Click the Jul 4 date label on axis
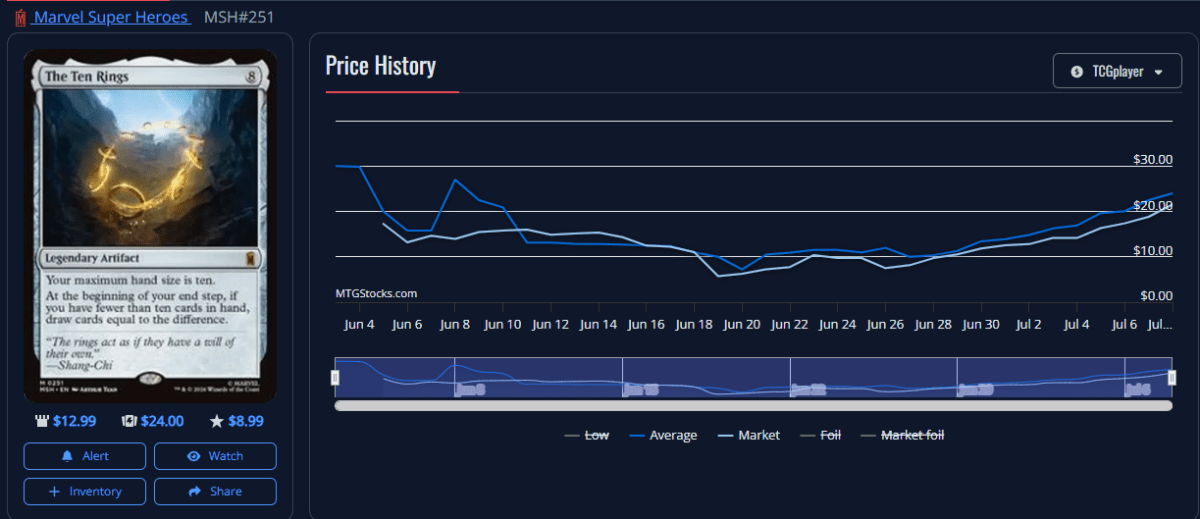This screenshot has width=1200, height=519. point(1077,324)
